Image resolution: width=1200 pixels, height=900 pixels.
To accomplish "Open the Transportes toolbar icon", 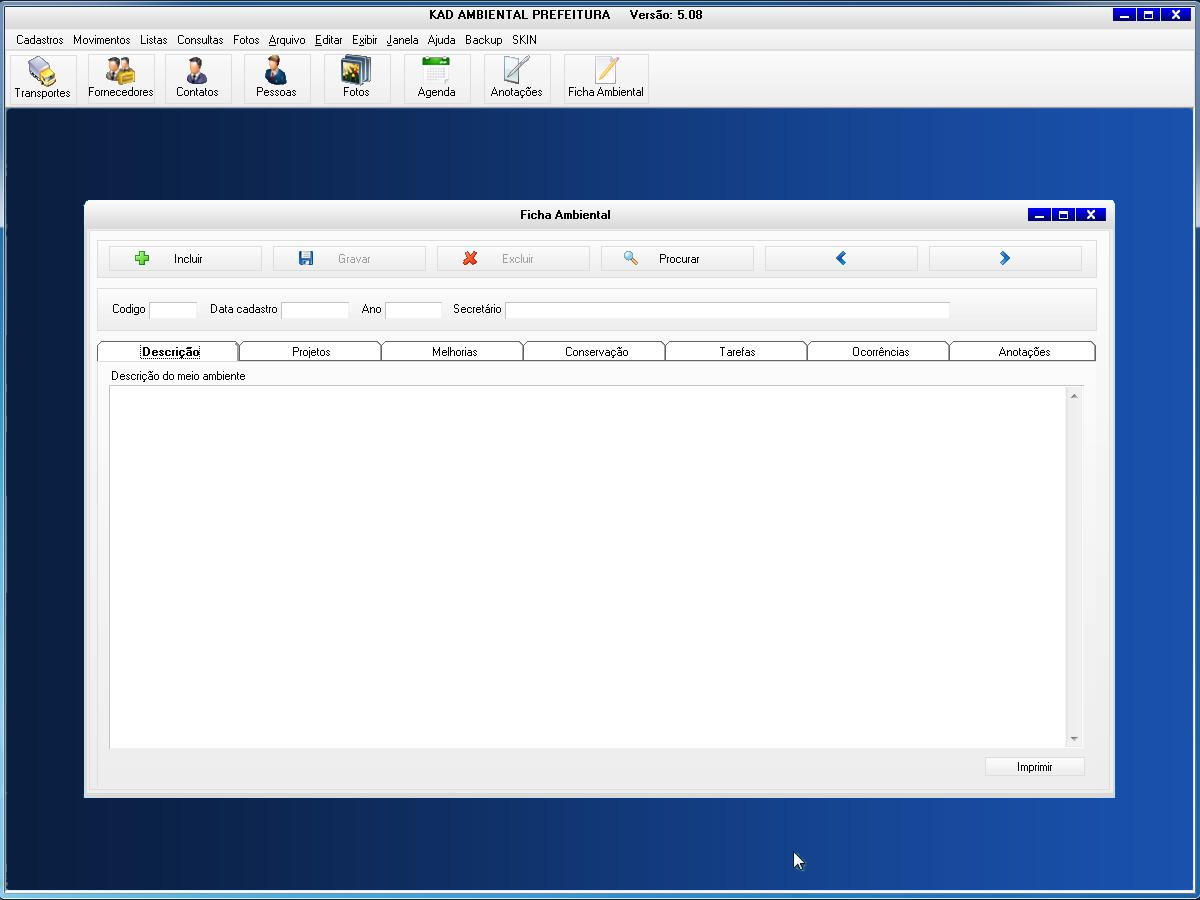I will tap(43, 78).
